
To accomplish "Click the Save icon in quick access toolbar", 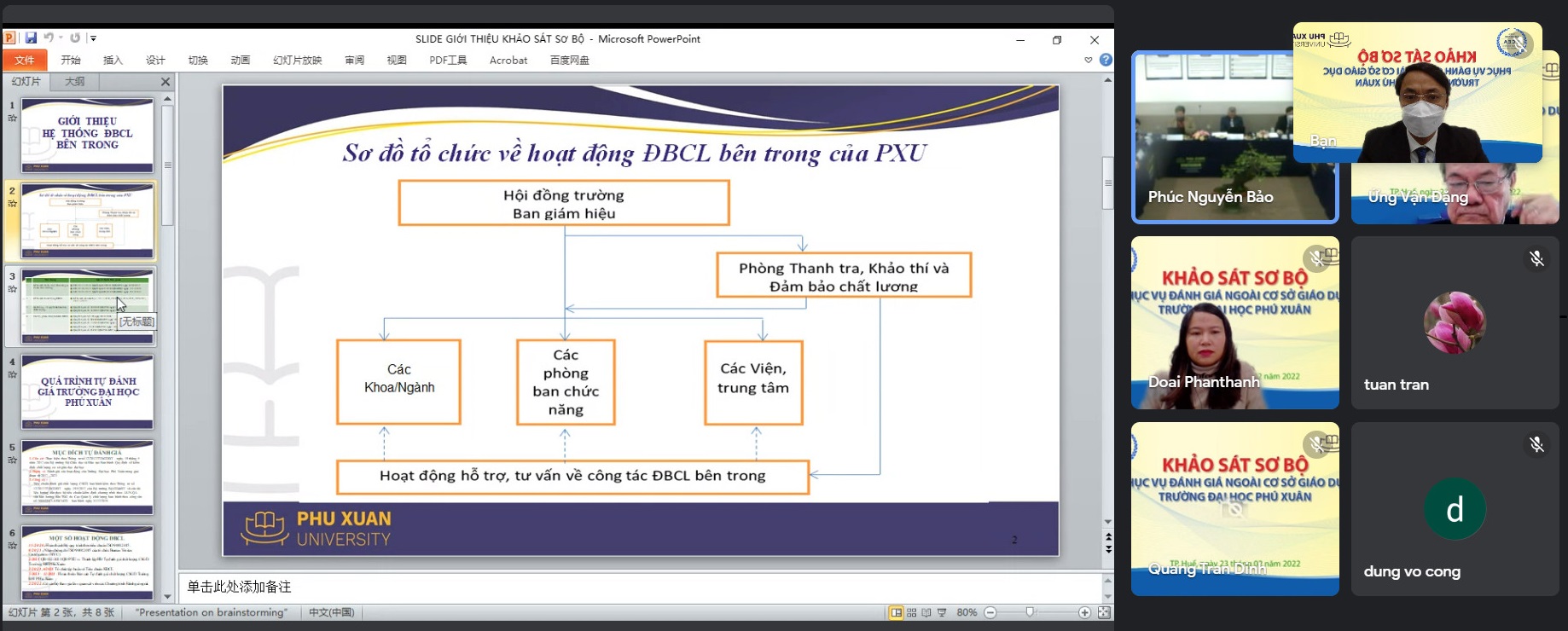I will [x=31, y=38].
